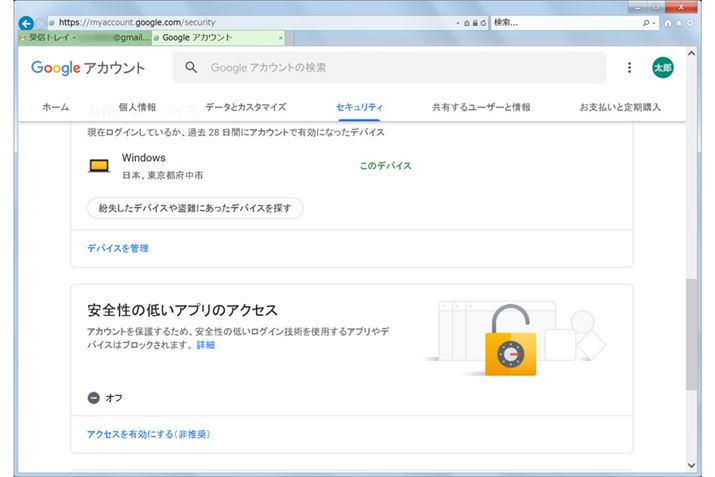Click the vertical scrollbar thumb
The width and height of the screenshot is (715, 477).
tap(691, 334)
